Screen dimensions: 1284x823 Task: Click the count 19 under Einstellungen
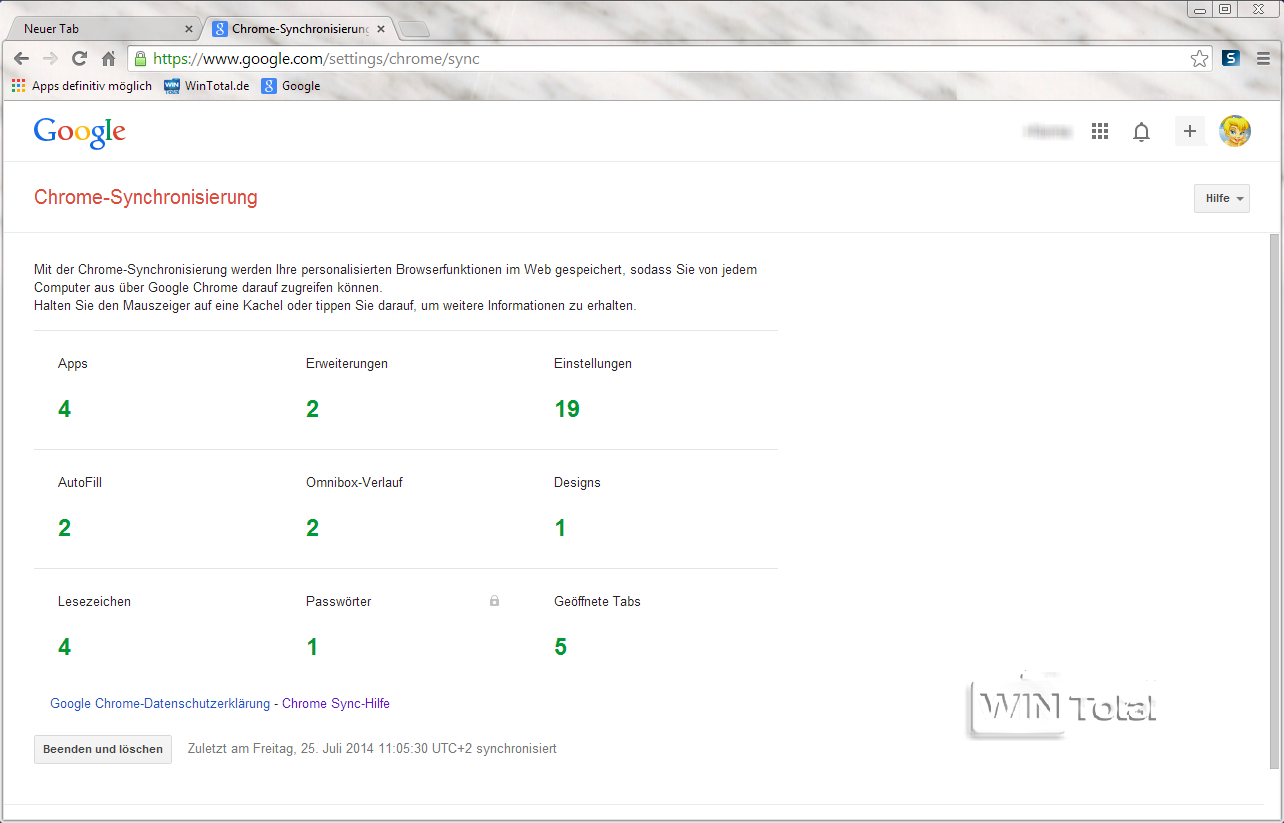pos(567,409)
